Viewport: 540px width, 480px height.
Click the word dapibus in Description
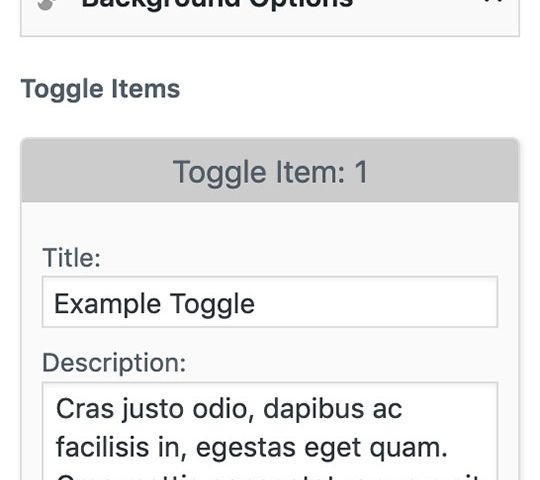313,409
